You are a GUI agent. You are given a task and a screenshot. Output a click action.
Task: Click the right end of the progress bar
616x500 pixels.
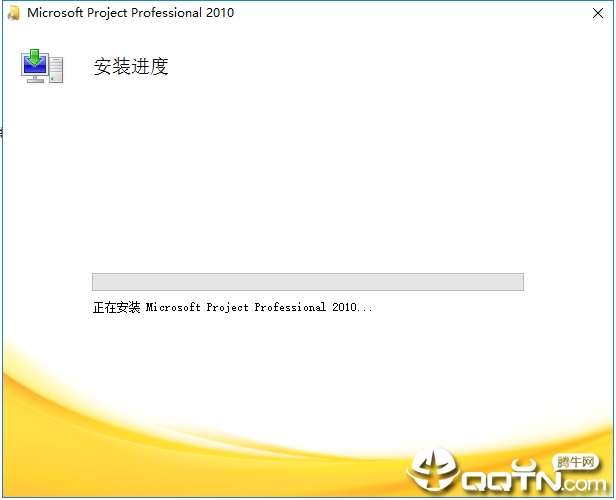click(x=518, y=282)
